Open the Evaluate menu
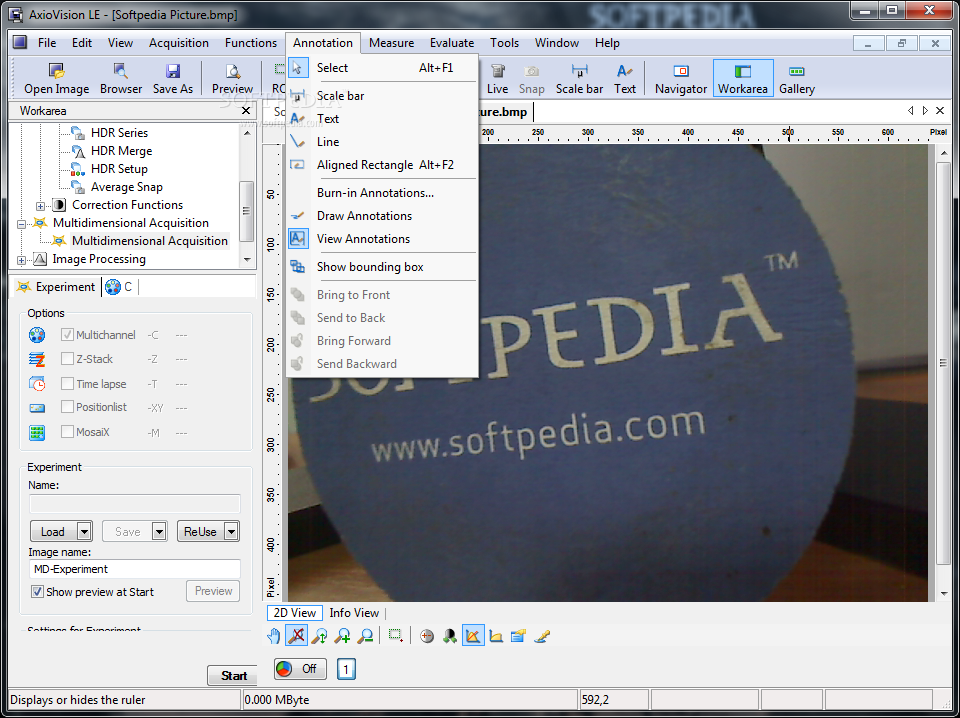 [x=452, y=43]
